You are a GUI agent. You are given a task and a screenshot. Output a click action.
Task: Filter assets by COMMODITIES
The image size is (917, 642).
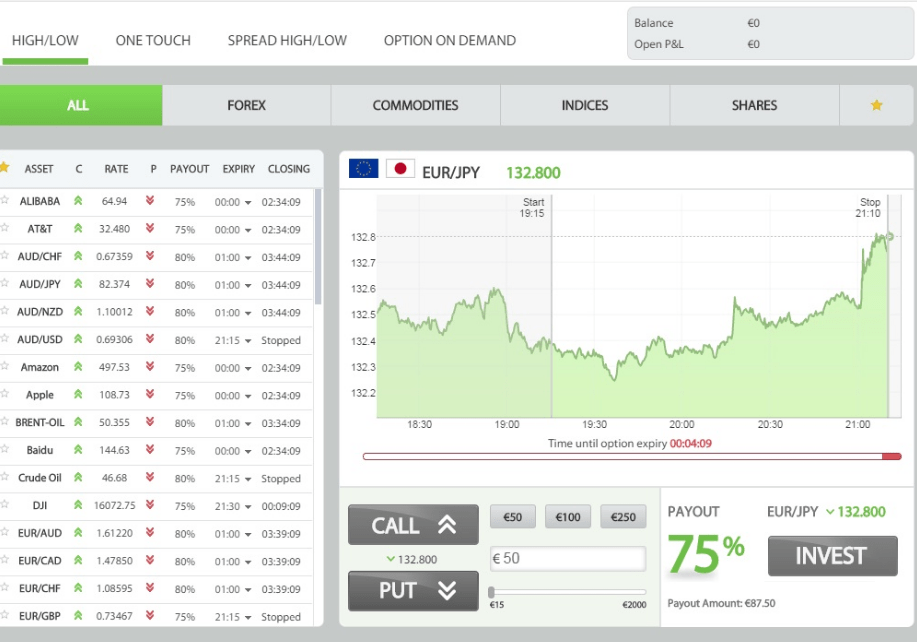(x=416, y=105)
